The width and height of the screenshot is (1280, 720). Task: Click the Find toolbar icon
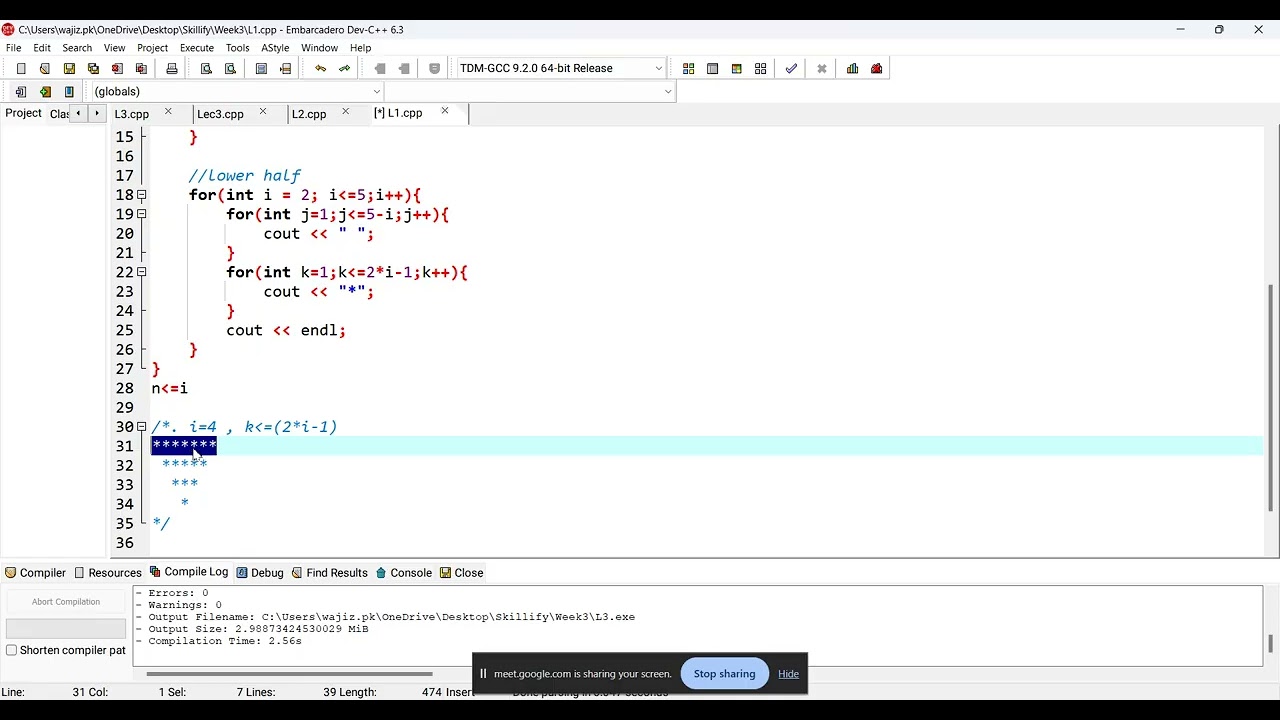point(206,68)
